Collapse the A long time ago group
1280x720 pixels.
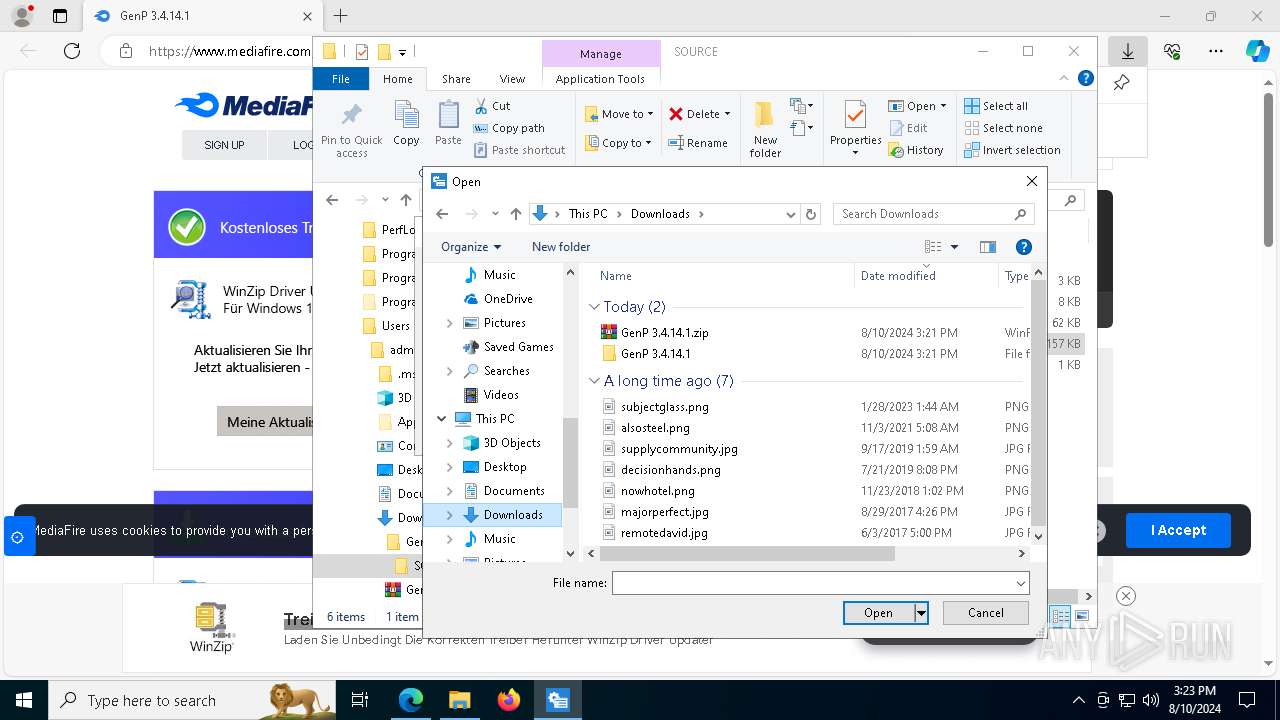594,381
